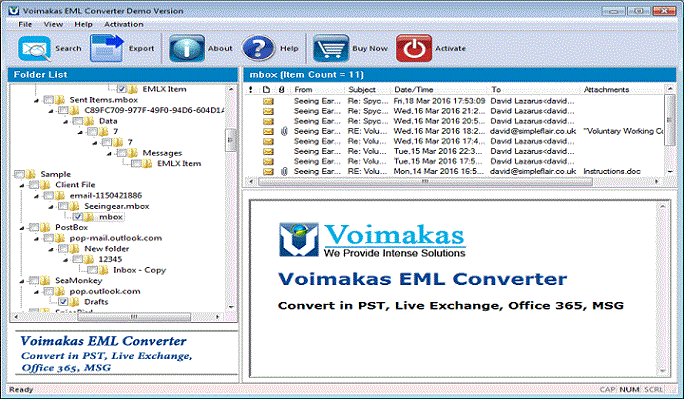This screenshot has height=399, width=684.
Task: Toggle the mbox folder checkbox
Action: pyautogui.click(x=78, y=217)
